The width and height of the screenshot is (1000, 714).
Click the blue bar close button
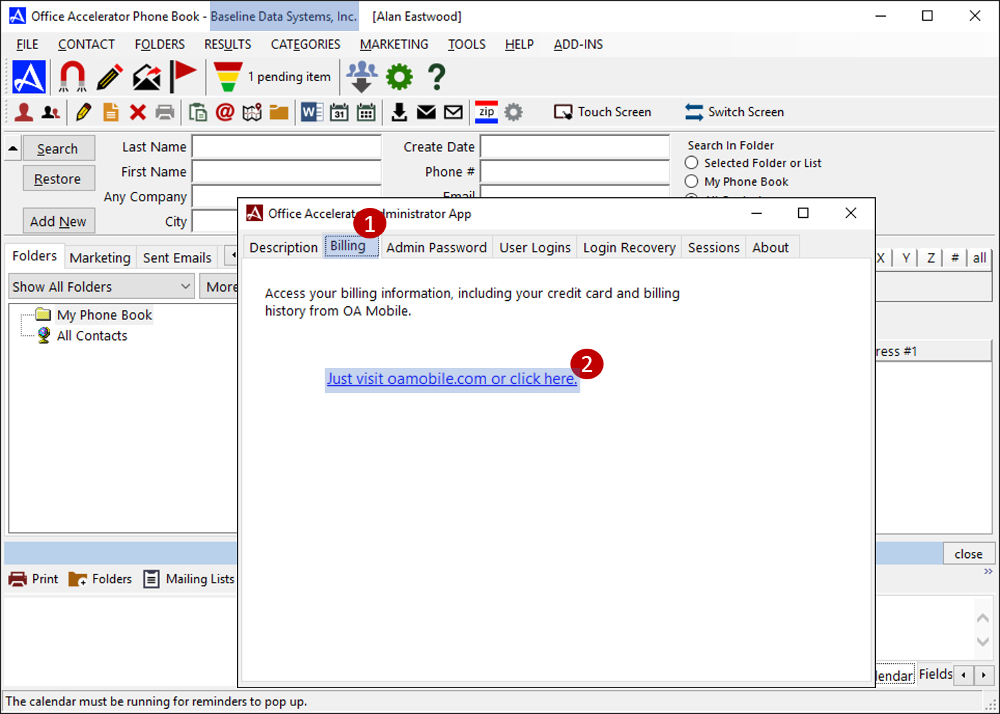pyautogui.click(x=968, y=554)
